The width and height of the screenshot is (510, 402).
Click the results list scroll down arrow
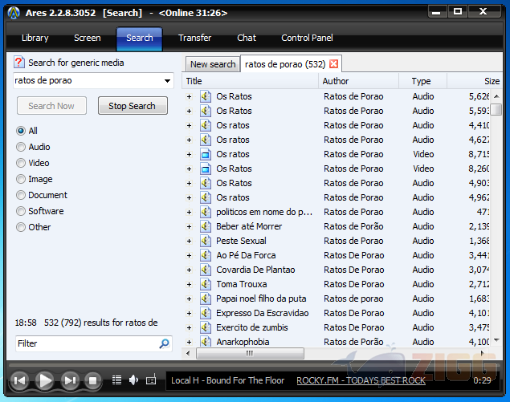click(x=497, y=340)
